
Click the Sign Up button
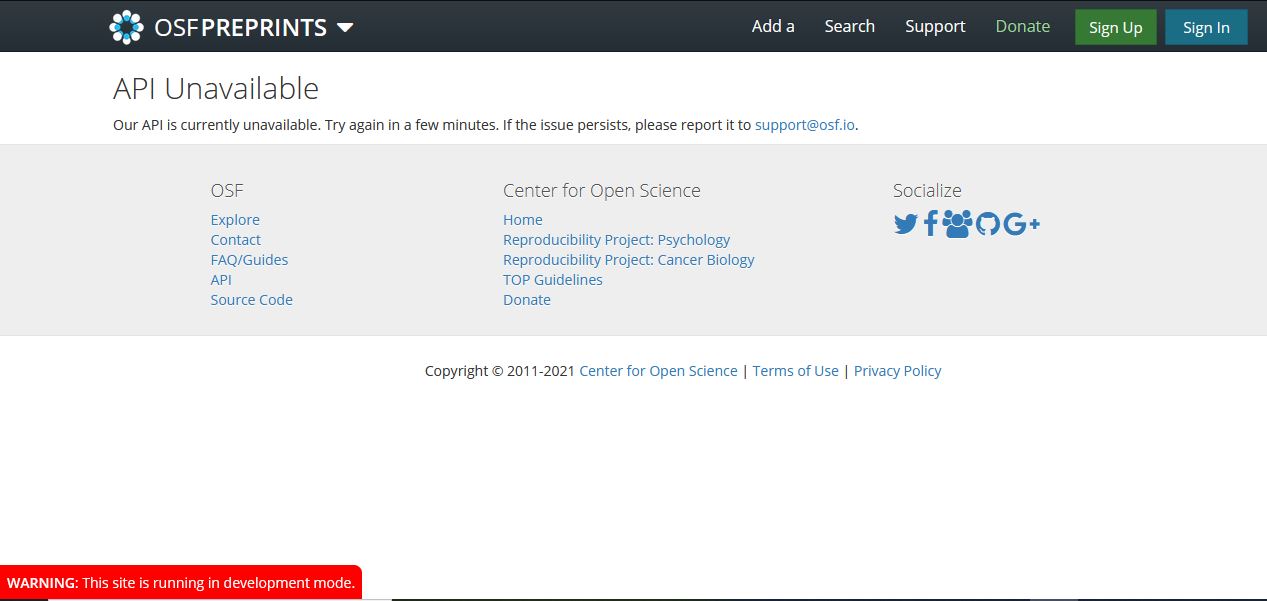click(1116, 27)
